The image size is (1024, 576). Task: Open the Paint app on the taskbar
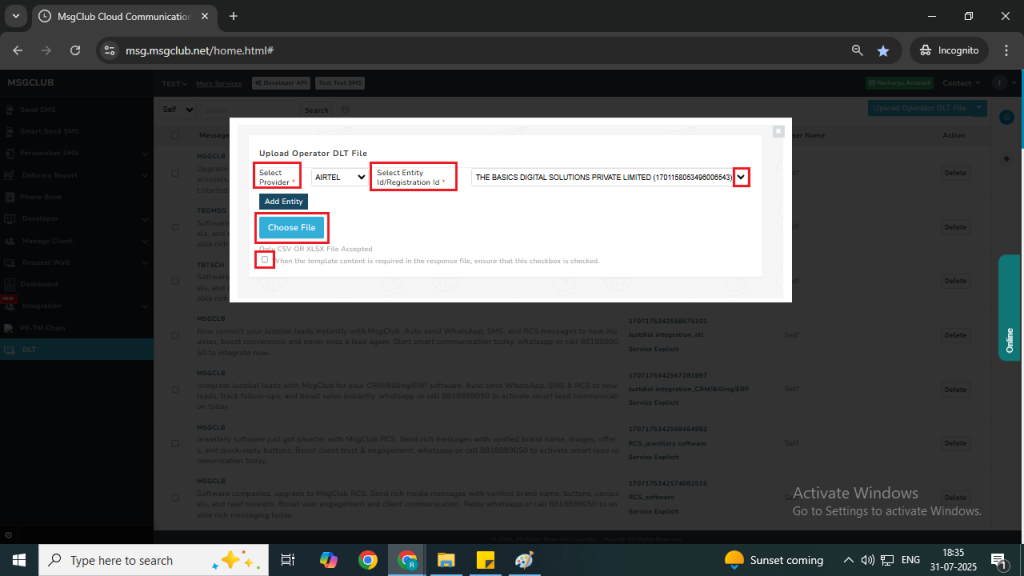[x=524, y=560]
